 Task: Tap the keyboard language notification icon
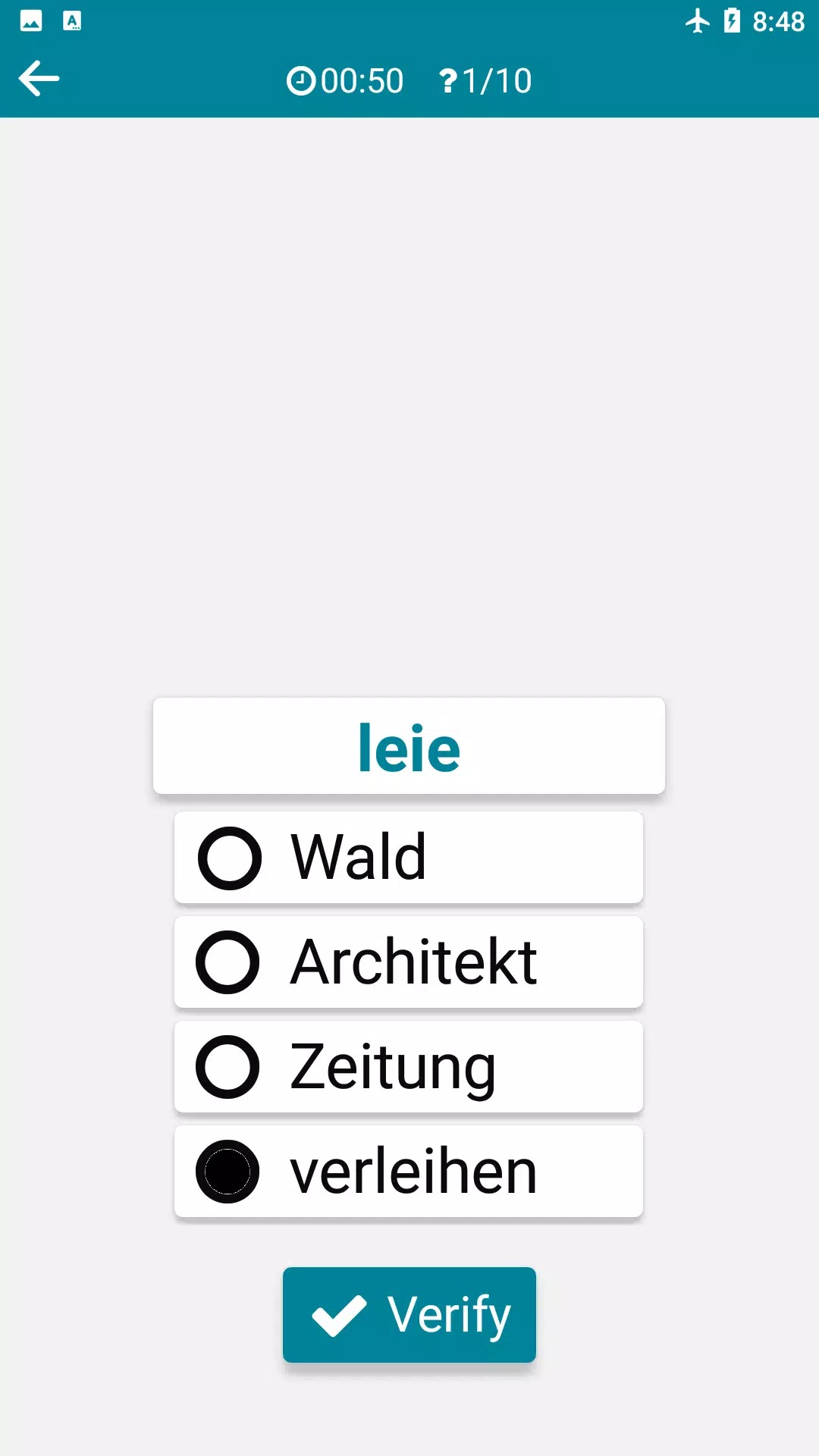[72, 20]
